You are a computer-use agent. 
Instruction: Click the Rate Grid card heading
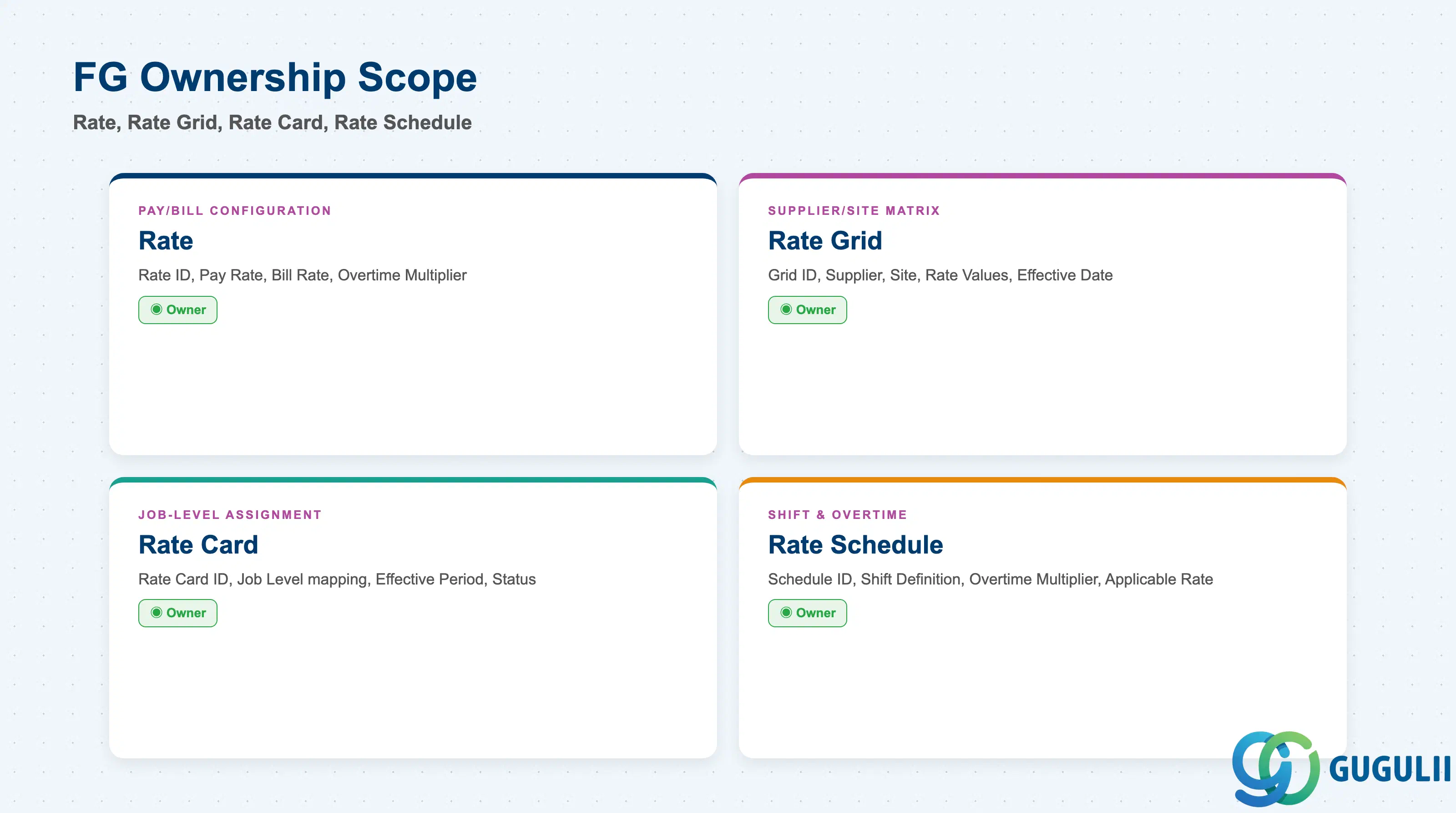824,241
